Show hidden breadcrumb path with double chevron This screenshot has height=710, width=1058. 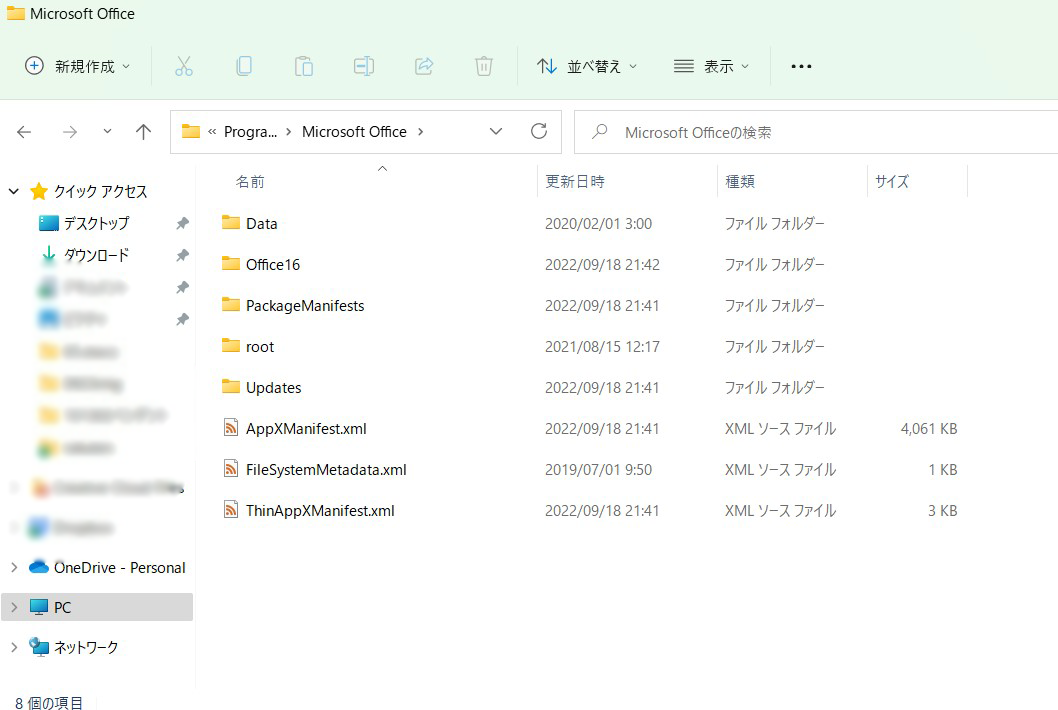coord(212,132)
